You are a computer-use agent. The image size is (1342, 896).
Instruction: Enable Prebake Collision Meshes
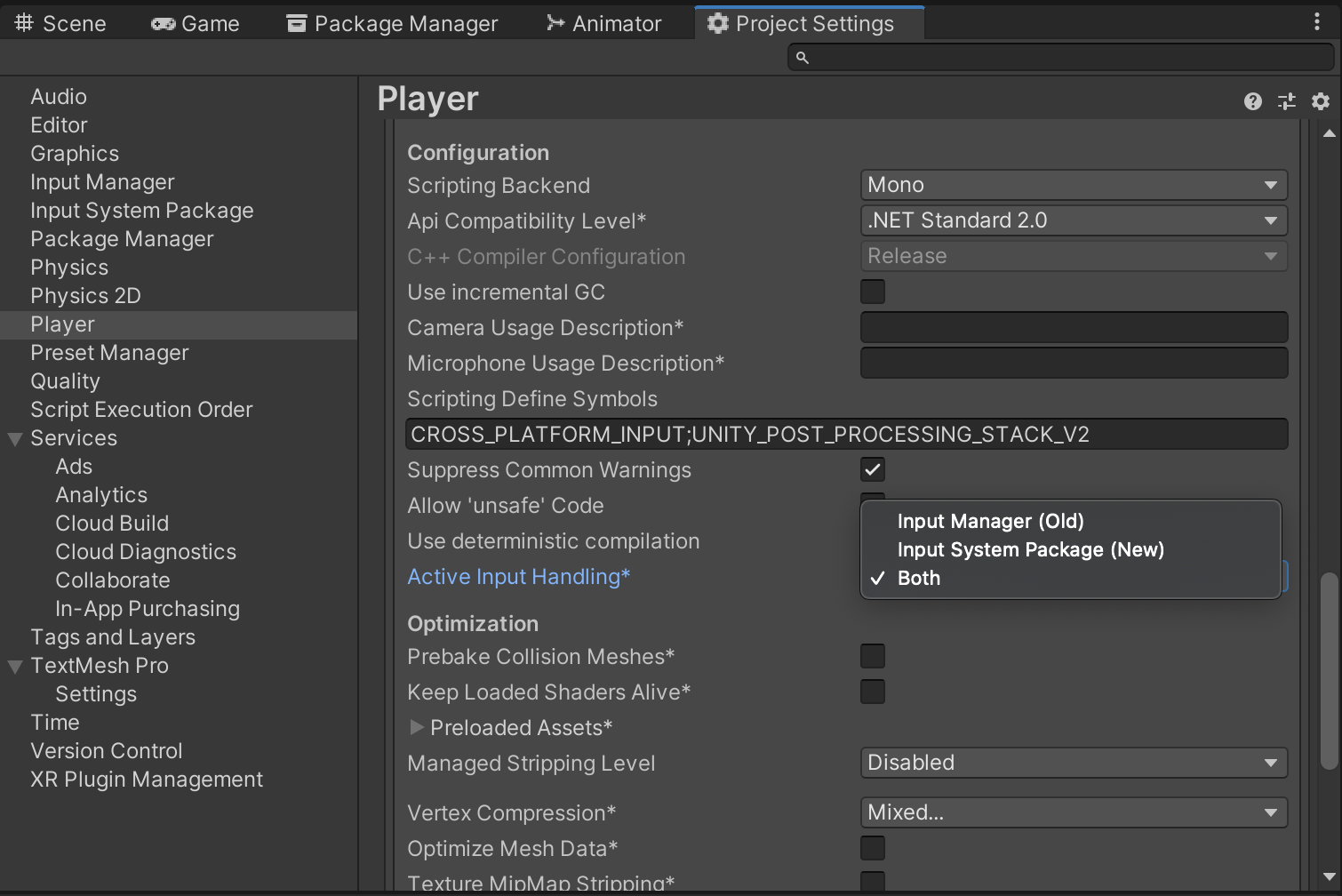coord(872,655)
